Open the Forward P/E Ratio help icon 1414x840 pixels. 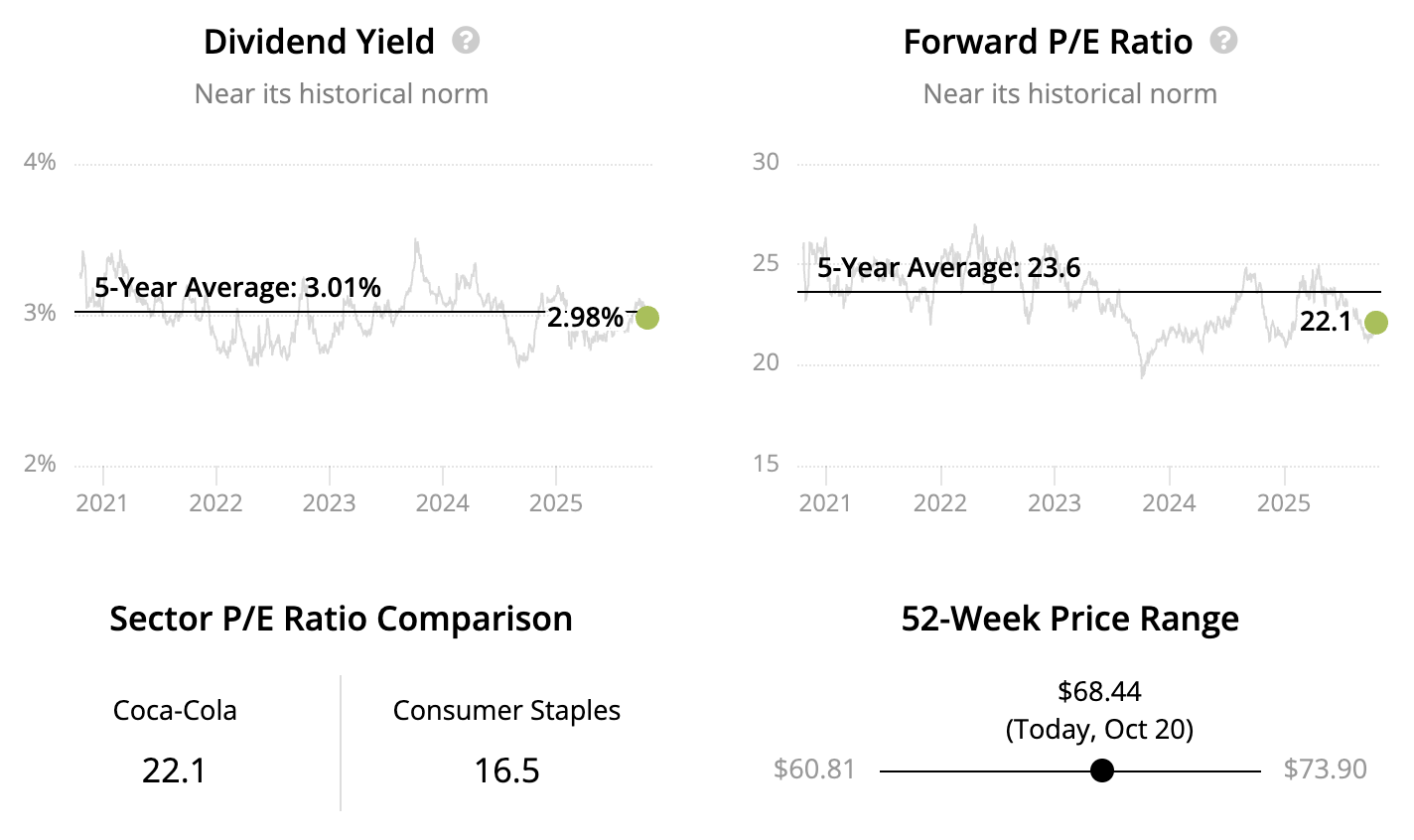coord(1223,41)
